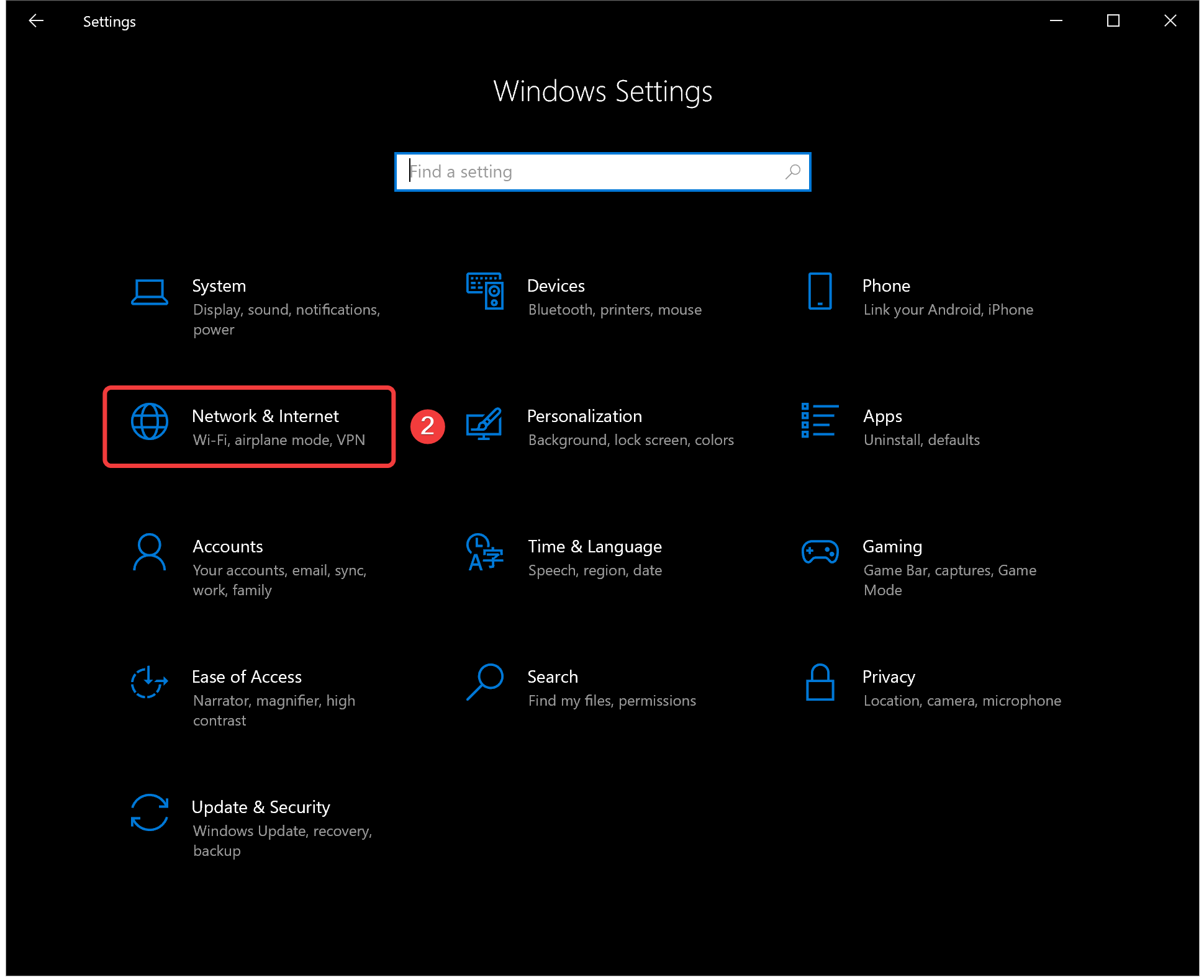
Task: Click 'Speech, region, date' text
Action: pos(595,571)
